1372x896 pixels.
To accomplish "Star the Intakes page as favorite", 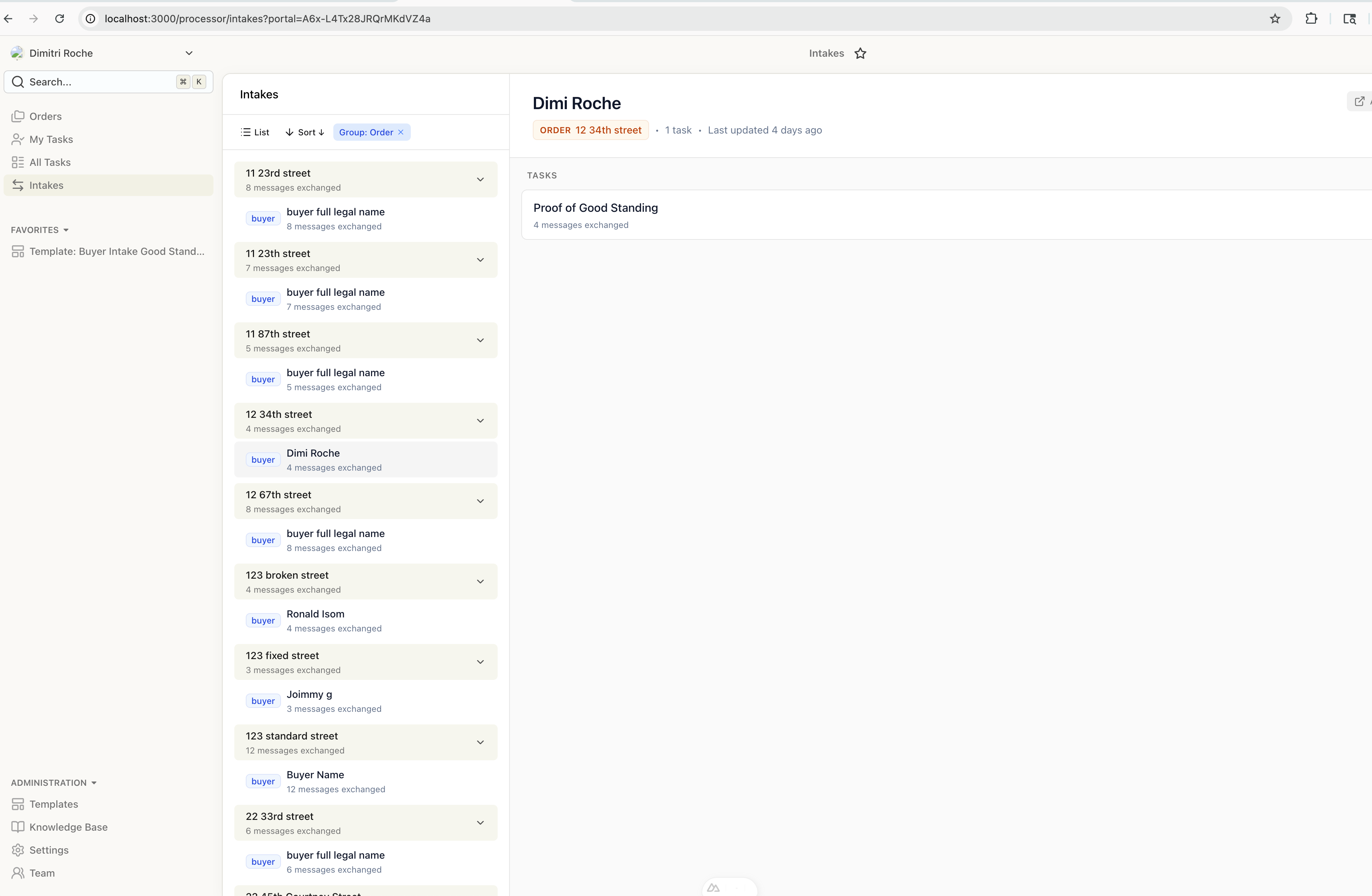I will 860,53.
